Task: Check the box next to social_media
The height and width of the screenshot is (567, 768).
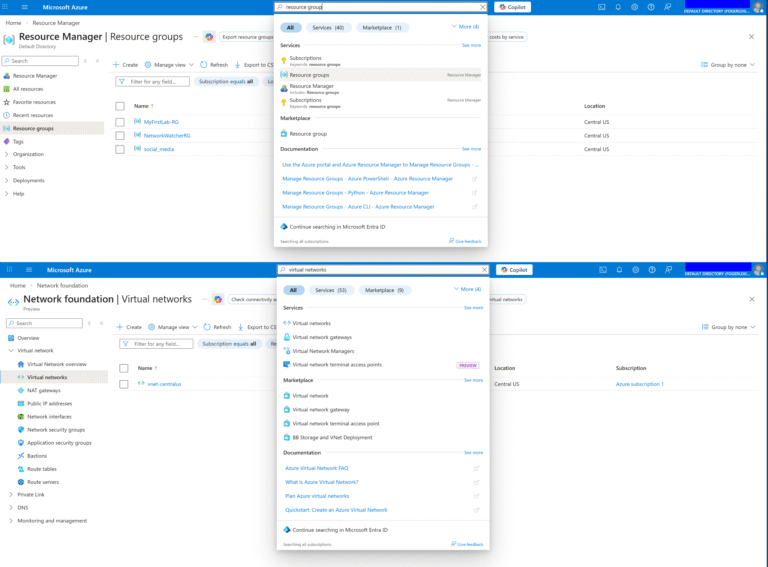Action: click(120, 149)
